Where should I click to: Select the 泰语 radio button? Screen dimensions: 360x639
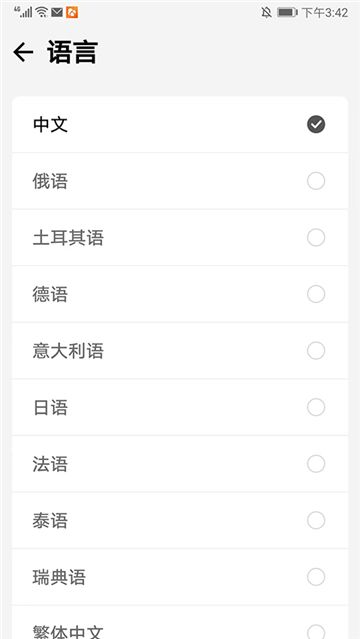click(316, 521)
